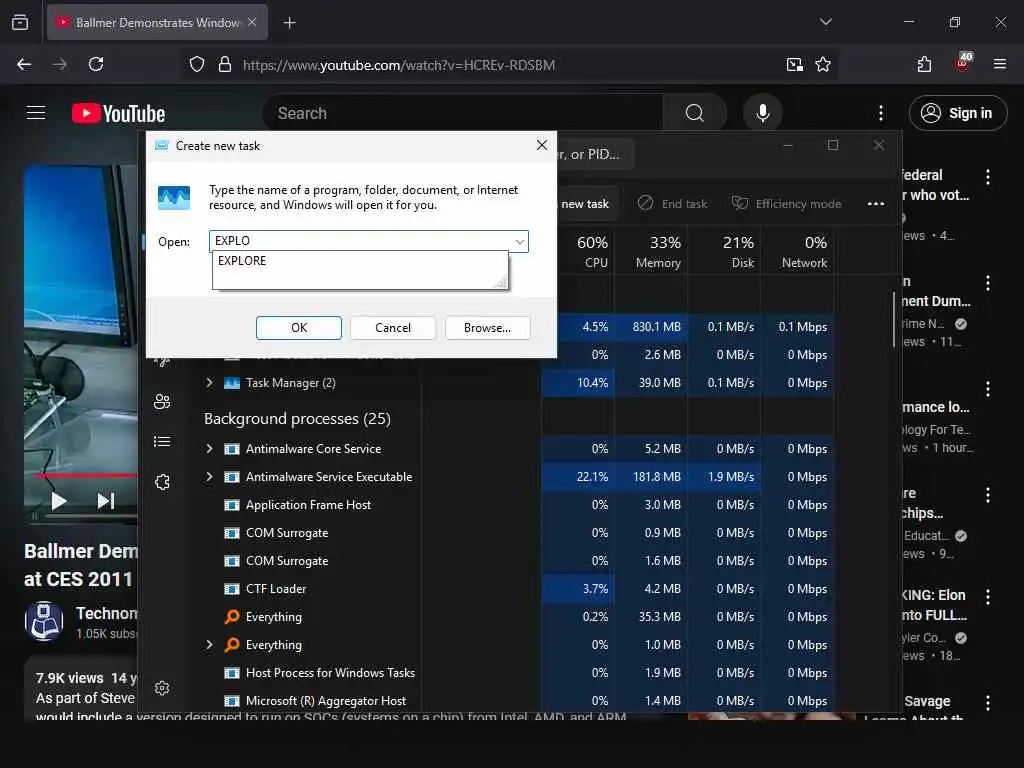Close the Ballmer Demonstrates Windows tab
The height and width of the screenshot is (768, 1024).
(x=252, y=22)
